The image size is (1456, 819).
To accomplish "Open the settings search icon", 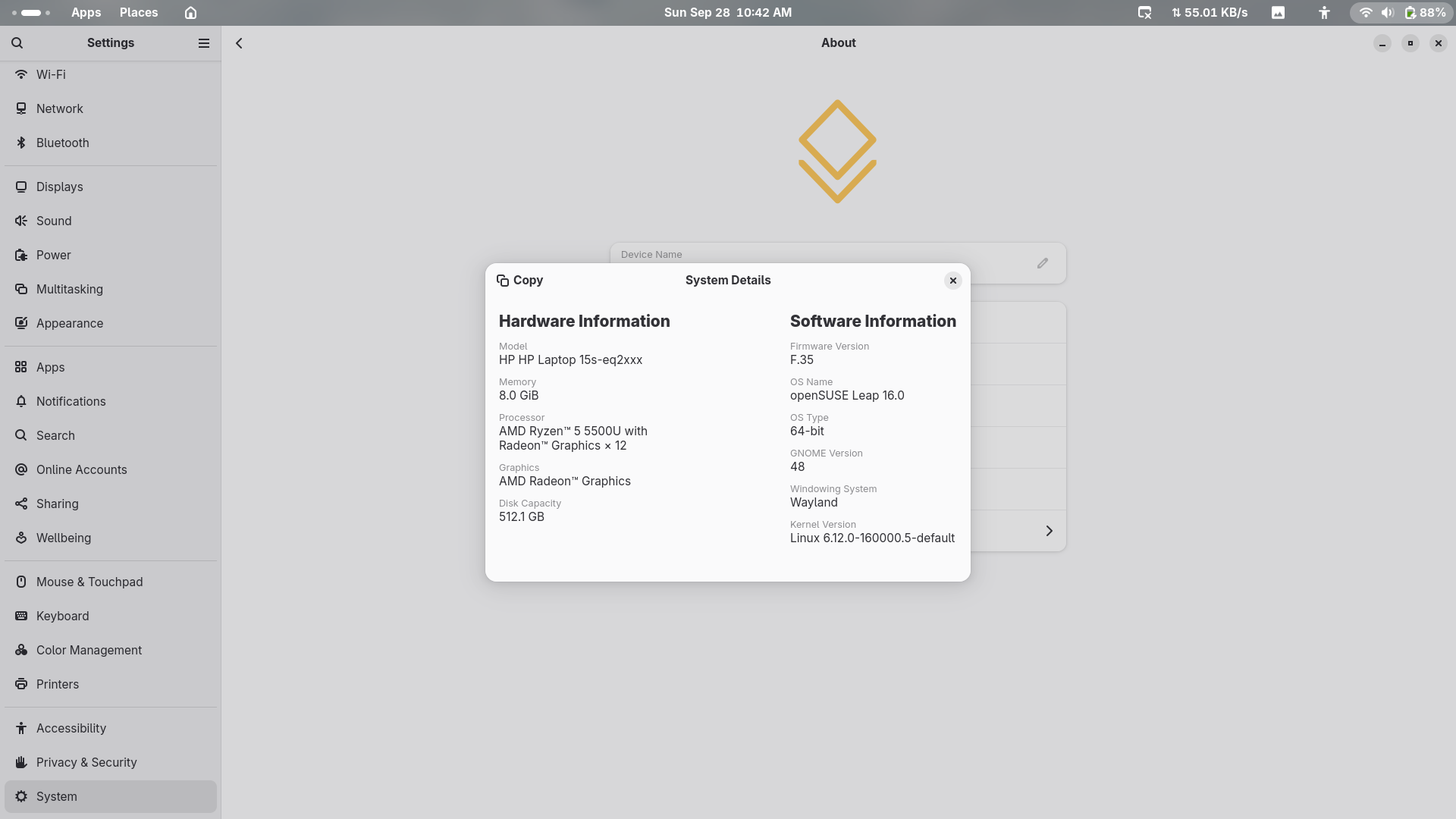I will coord(17,43).
